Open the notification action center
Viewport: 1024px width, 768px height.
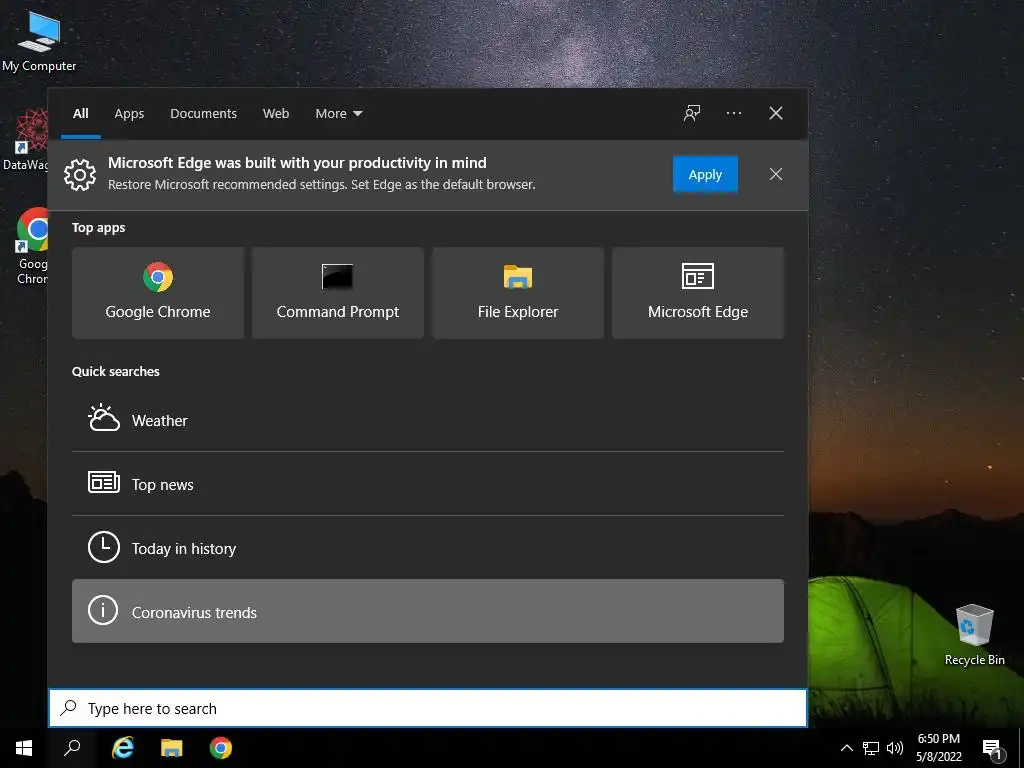(992, 748)
